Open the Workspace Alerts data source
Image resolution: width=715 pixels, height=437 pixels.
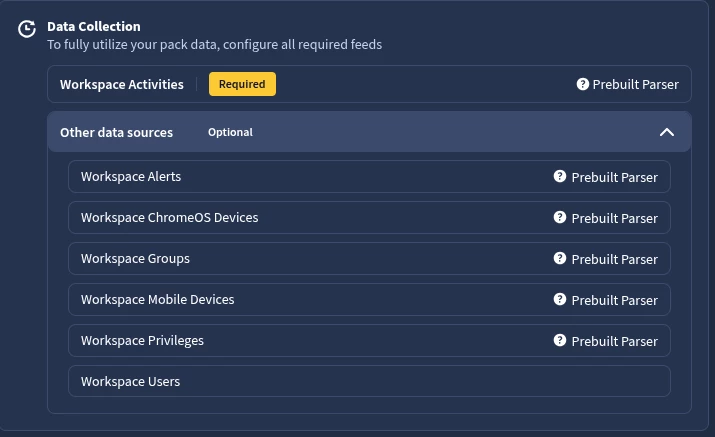pyautogui.click(x=131, y=177)
